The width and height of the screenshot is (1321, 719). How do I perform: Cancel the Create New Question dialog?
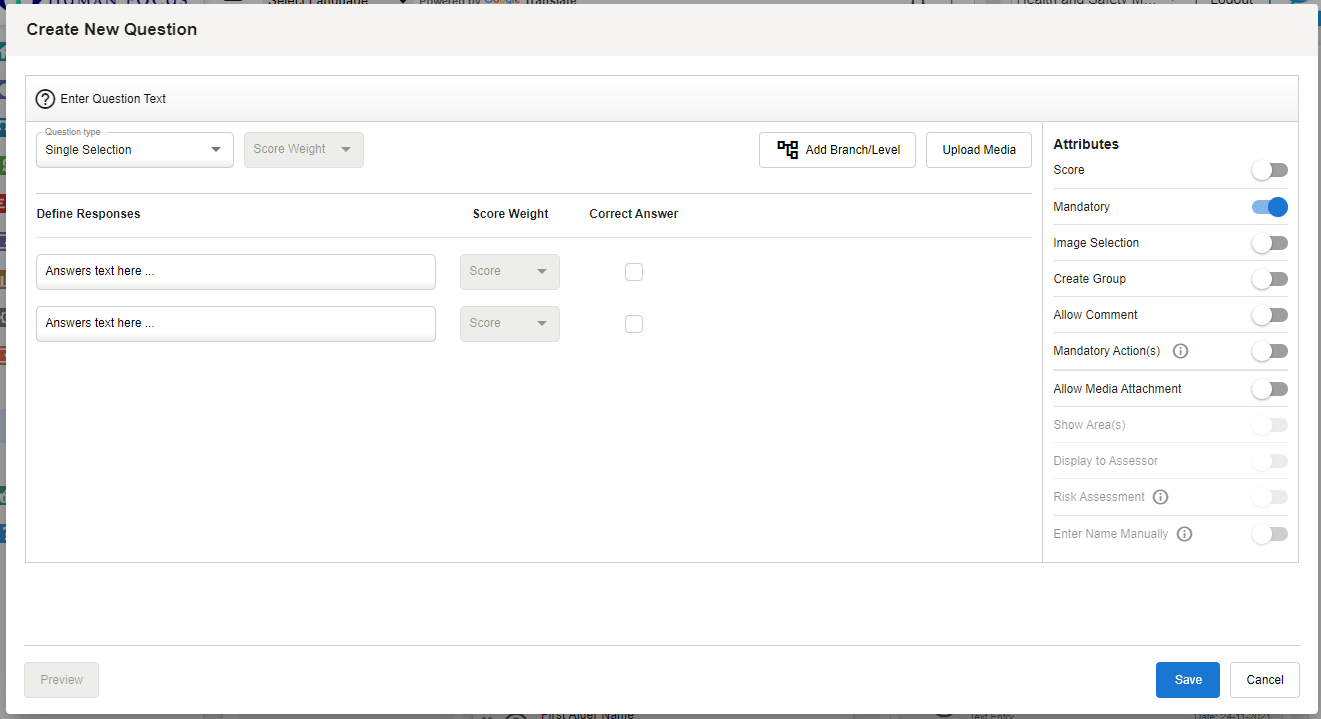pos(1264,680)
